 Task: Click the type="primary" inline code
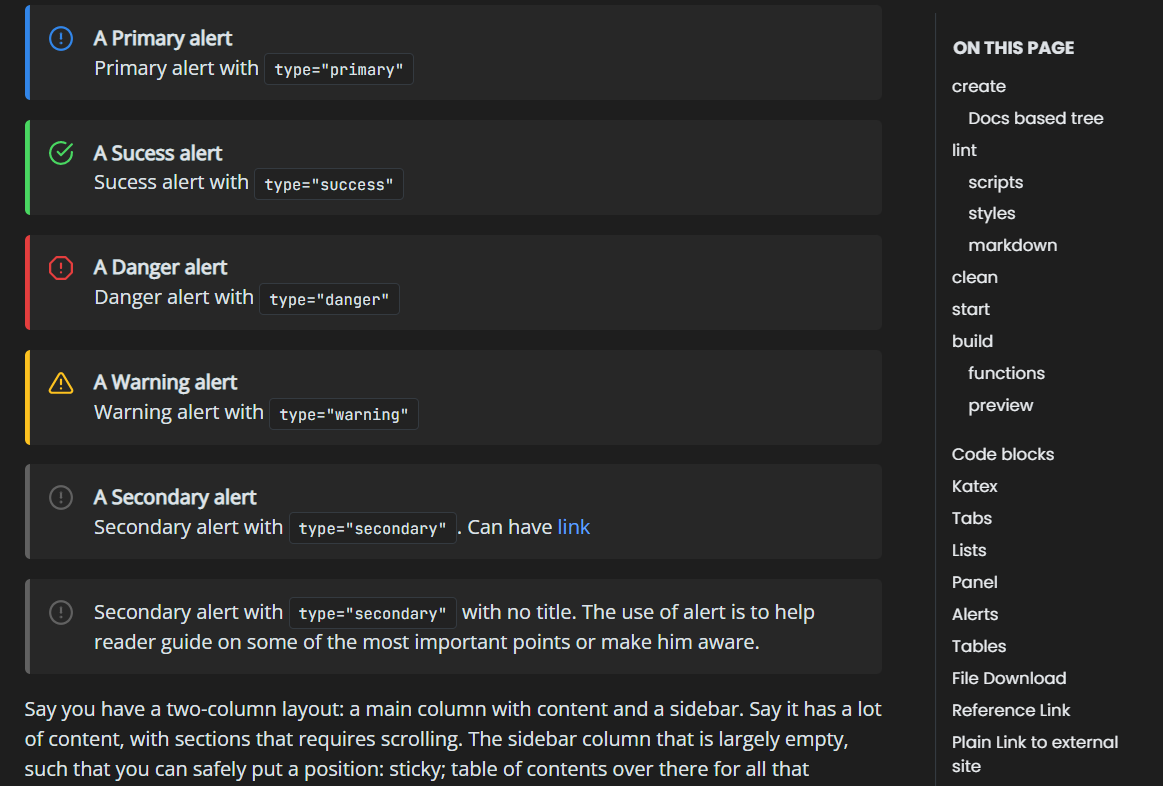point(339,70)
